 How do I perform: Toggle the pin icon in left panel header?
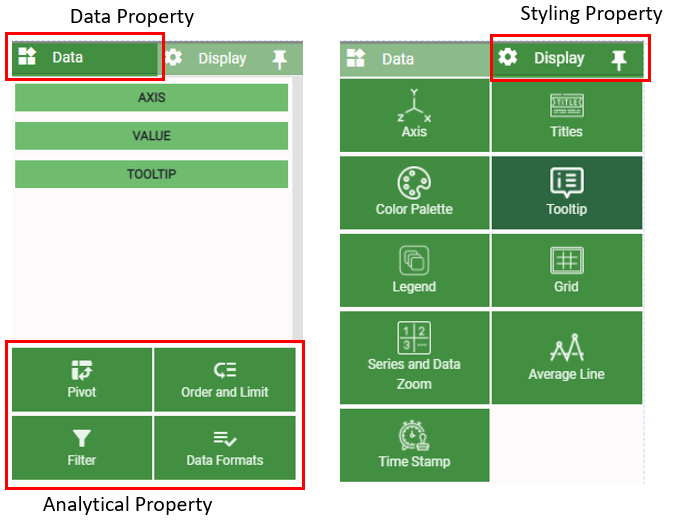click(x=279, y=60)
